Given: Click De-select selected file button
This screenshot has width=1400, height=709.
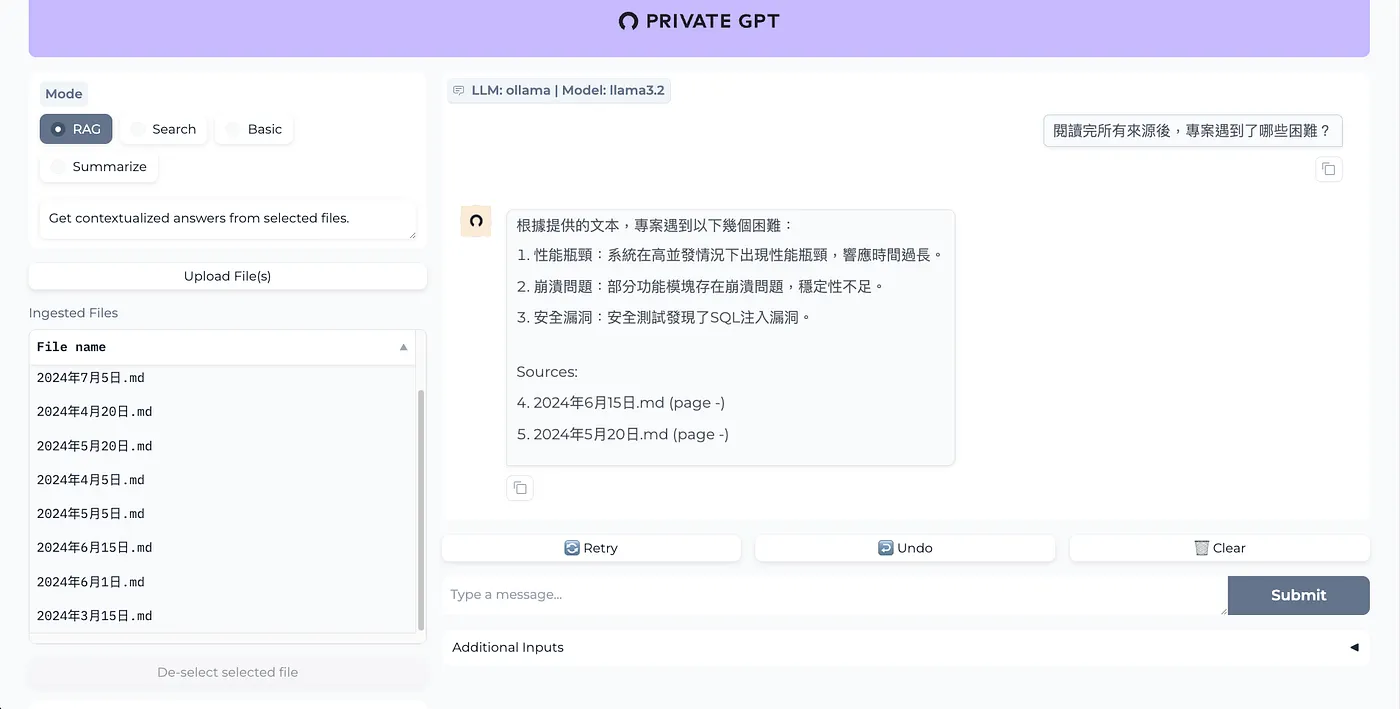Looking at the screenshot, I should pyautogui.click(x=228, y=672).
